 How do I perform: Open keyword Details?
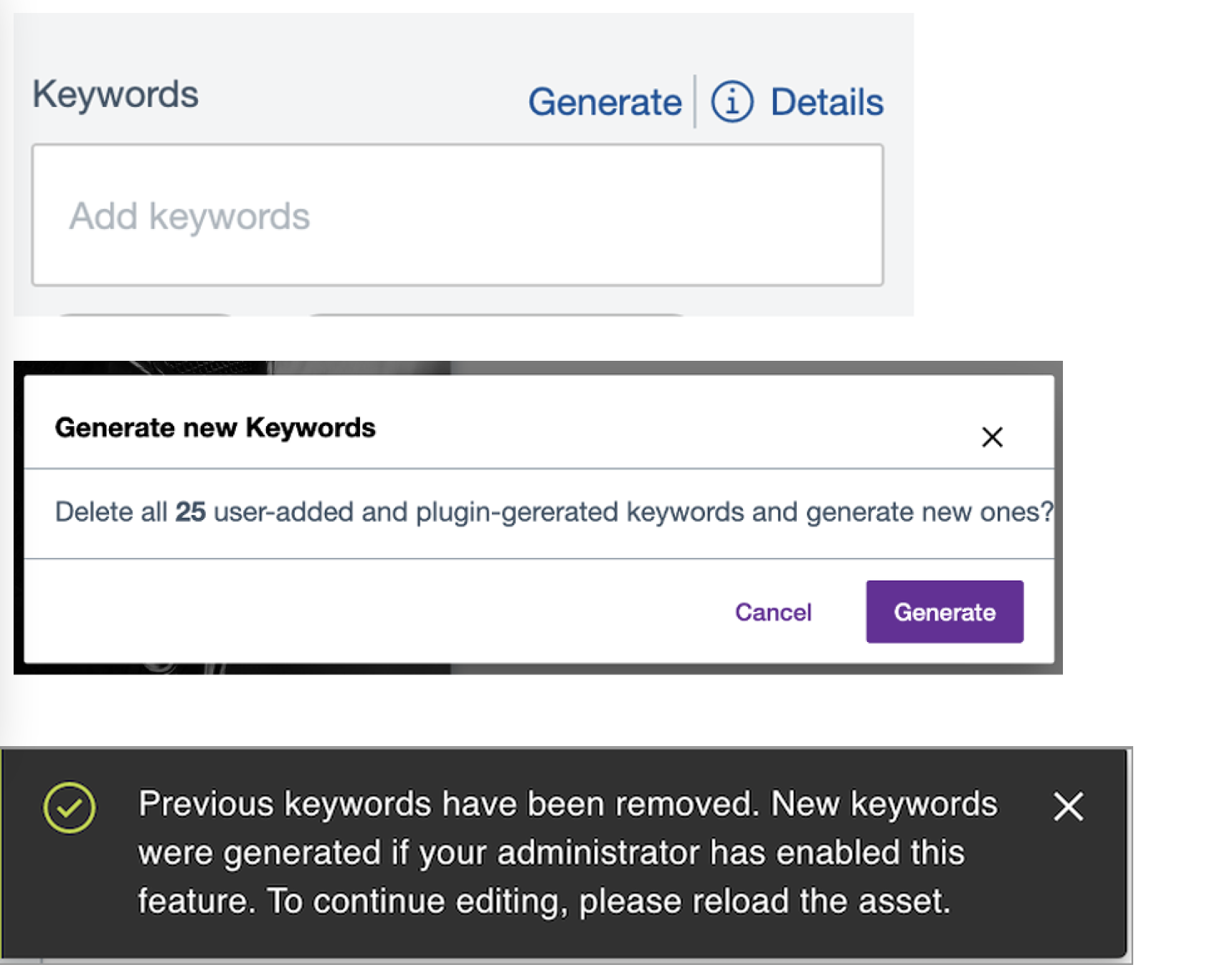click(x=826, y=102)
